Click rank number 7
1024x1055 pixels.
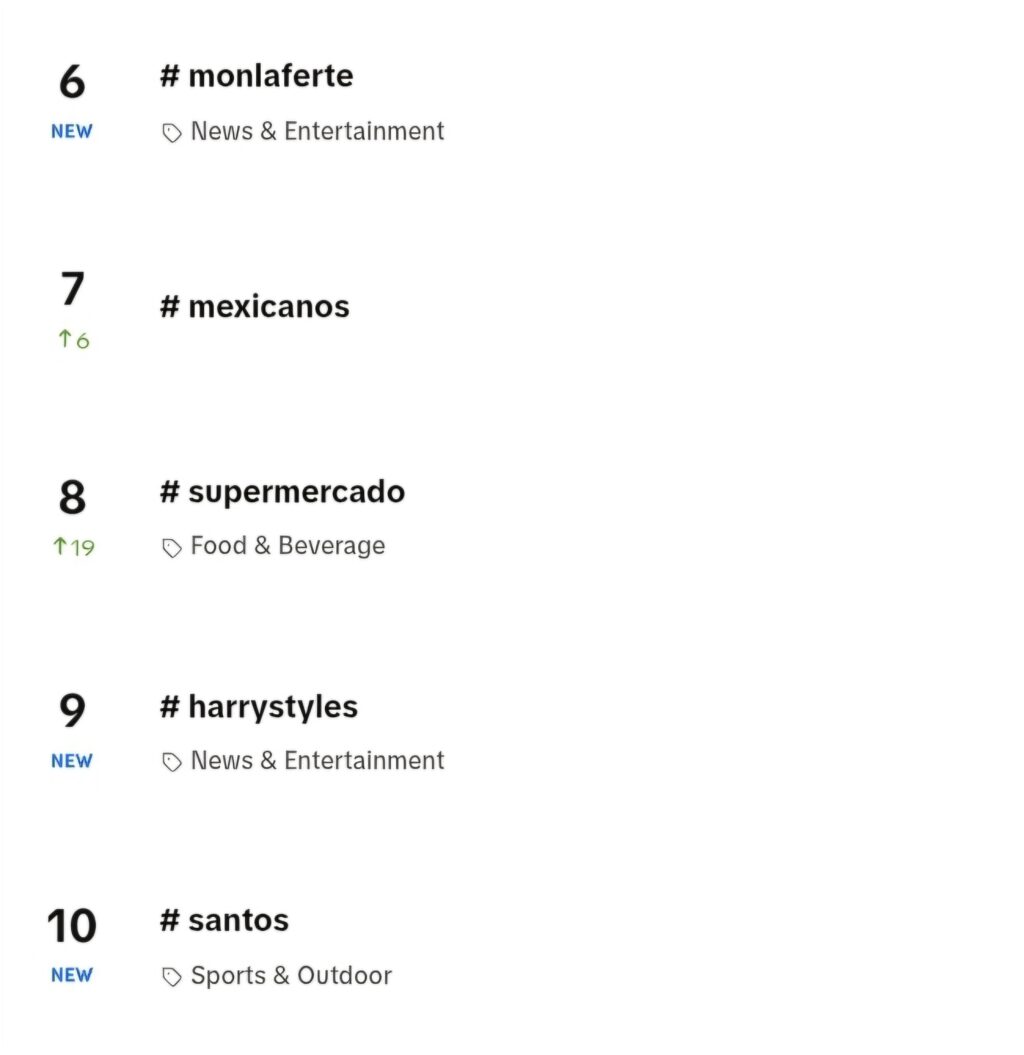point(73,289)
